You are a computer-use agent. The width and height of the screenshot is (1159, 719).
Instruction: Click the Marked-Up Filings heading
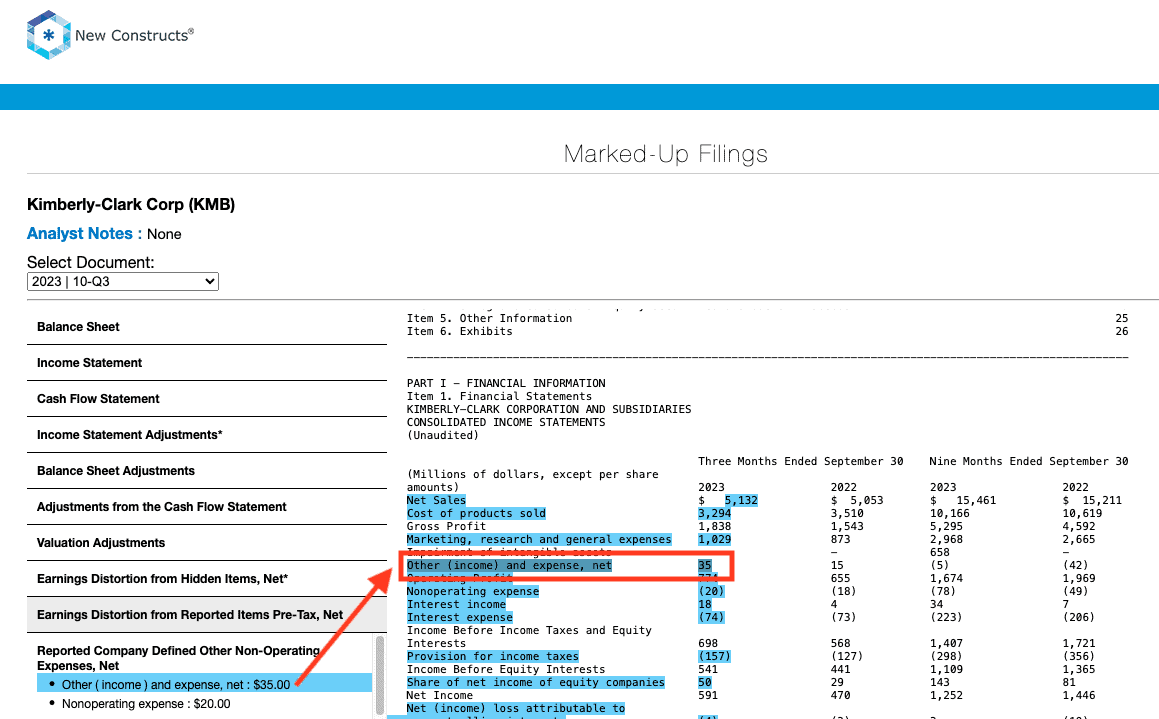[665, 154]
